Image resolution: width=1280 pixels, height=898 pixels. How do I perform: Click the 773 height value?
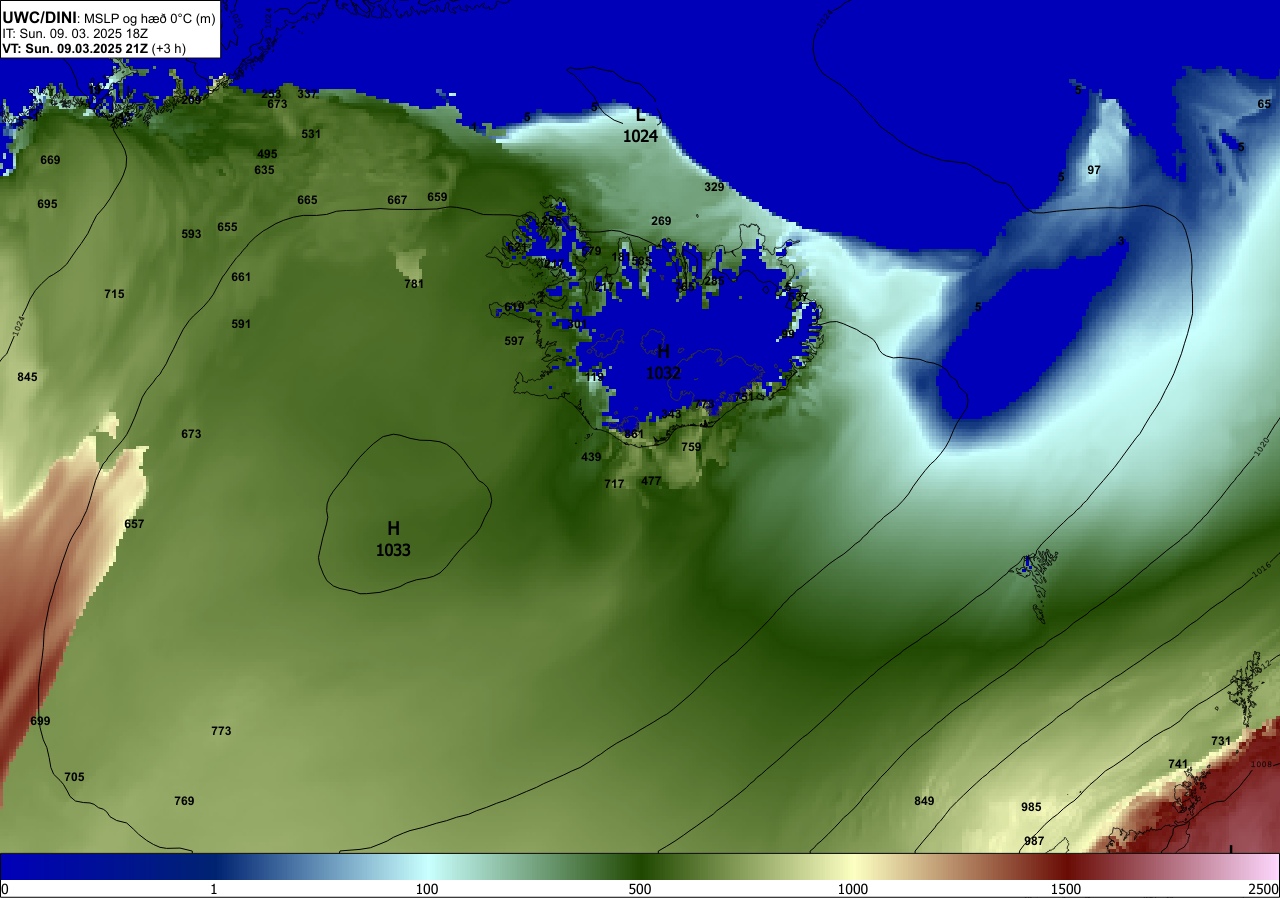(221, 731)
